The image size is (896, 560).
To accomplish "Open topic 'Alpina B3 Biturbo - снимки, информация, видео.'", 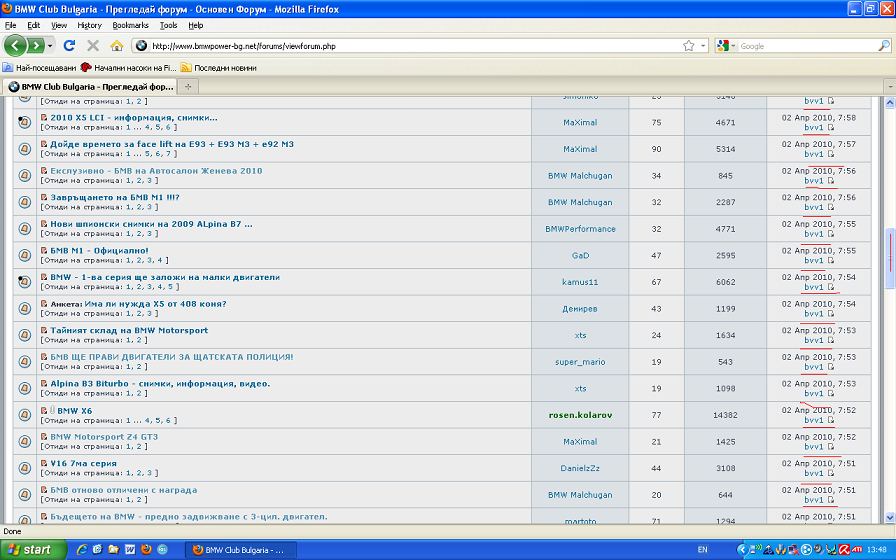I will tap(160, 383).
